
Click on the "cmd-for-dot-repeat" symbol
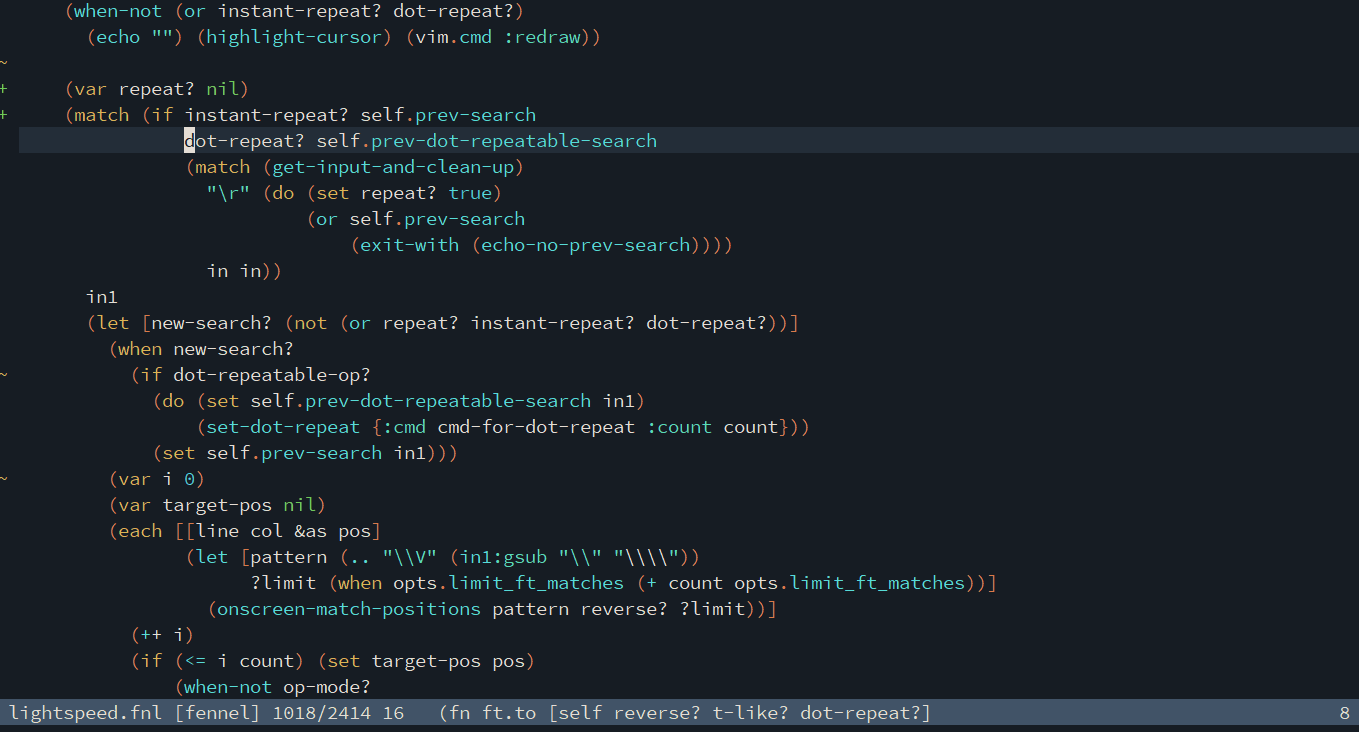[x=536, y=427]
